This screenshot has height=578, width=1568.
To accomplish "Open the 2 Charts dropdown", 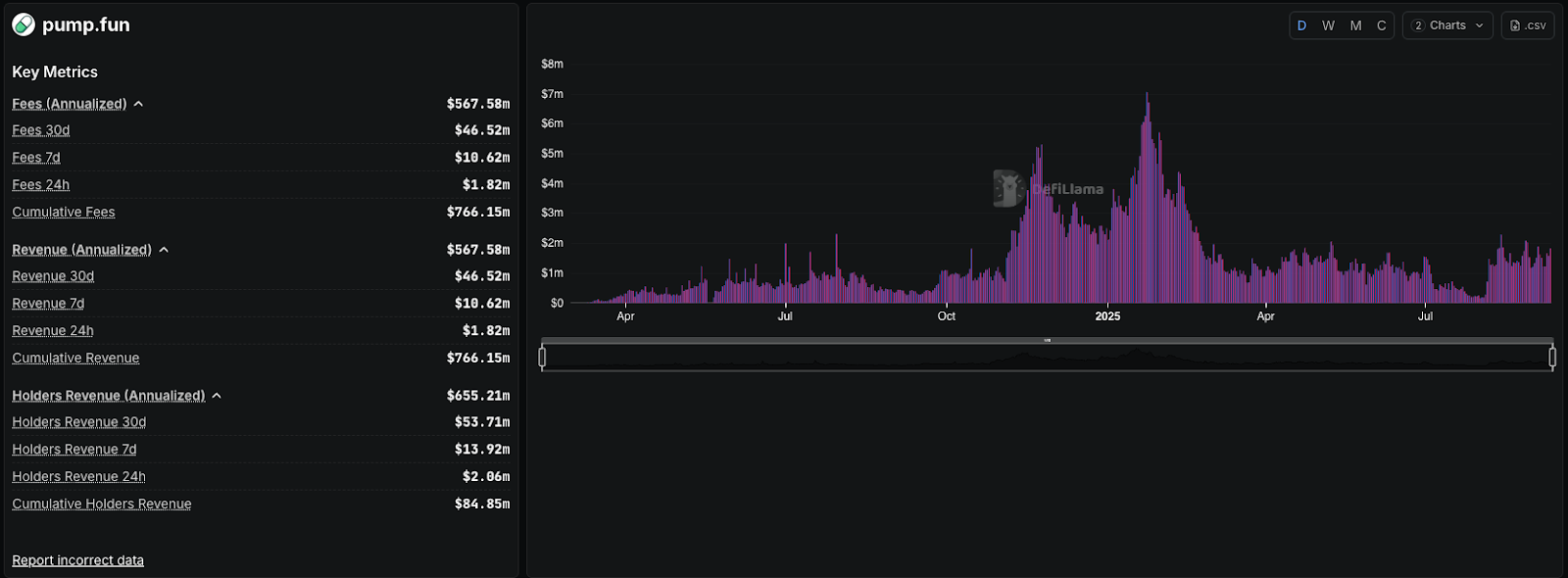I will (x=1447, y=25).
